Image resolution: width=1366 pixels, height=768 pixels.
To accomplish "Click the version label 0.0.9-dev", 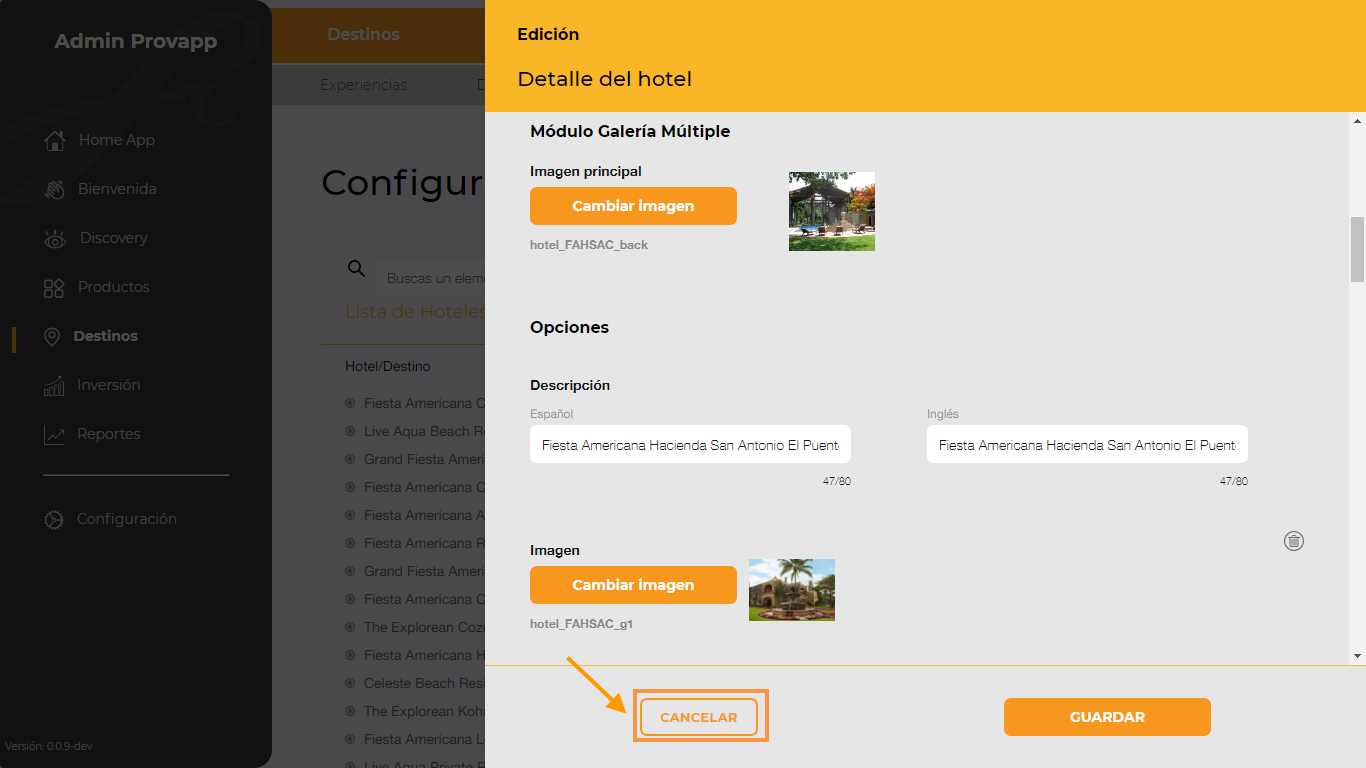I will pos(49,746).
